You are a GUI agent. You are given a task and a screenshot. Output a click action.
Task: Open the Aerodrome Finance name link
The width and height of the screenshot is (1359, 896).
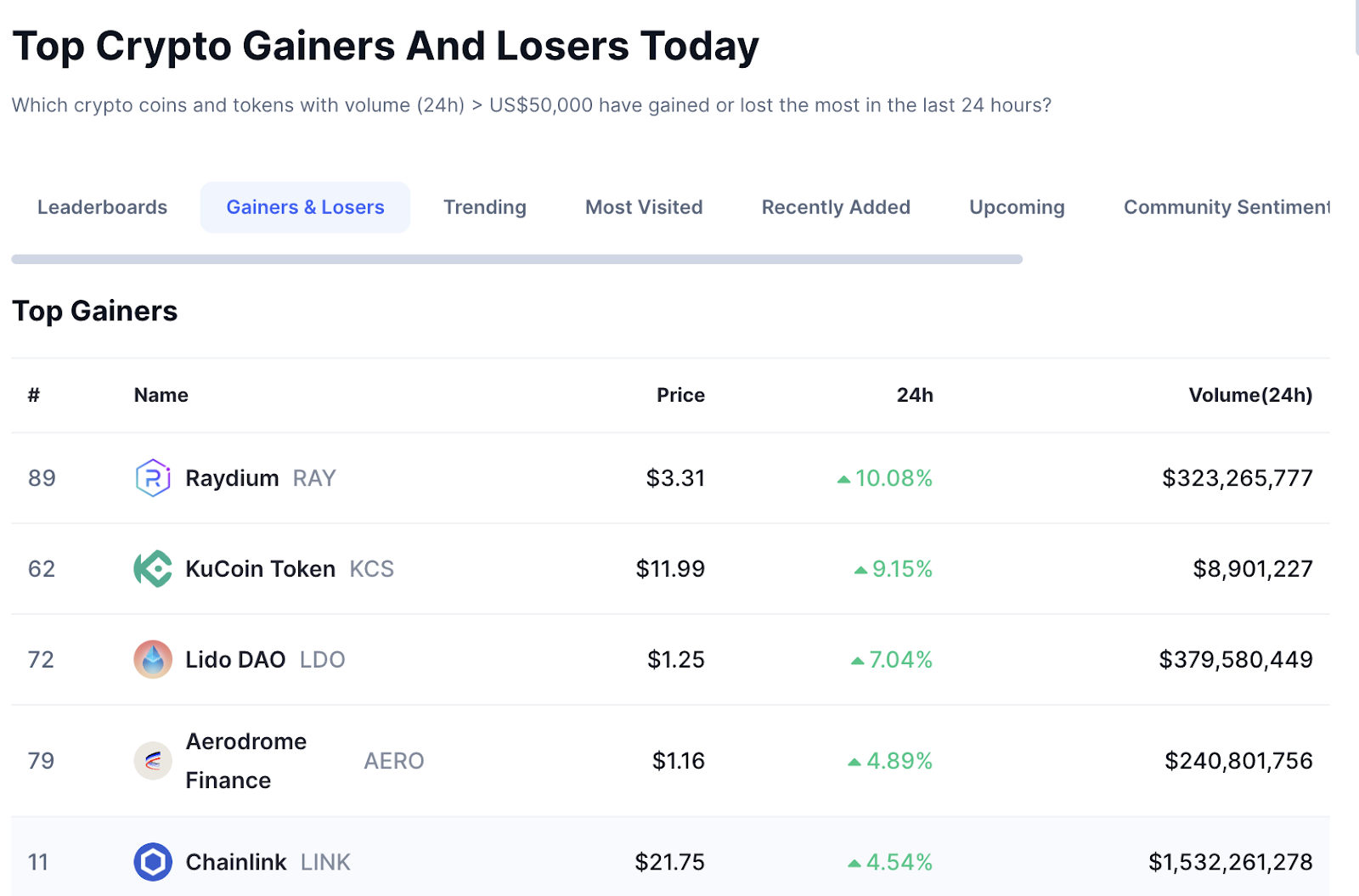pyautogui.click(x=246, y=761)
